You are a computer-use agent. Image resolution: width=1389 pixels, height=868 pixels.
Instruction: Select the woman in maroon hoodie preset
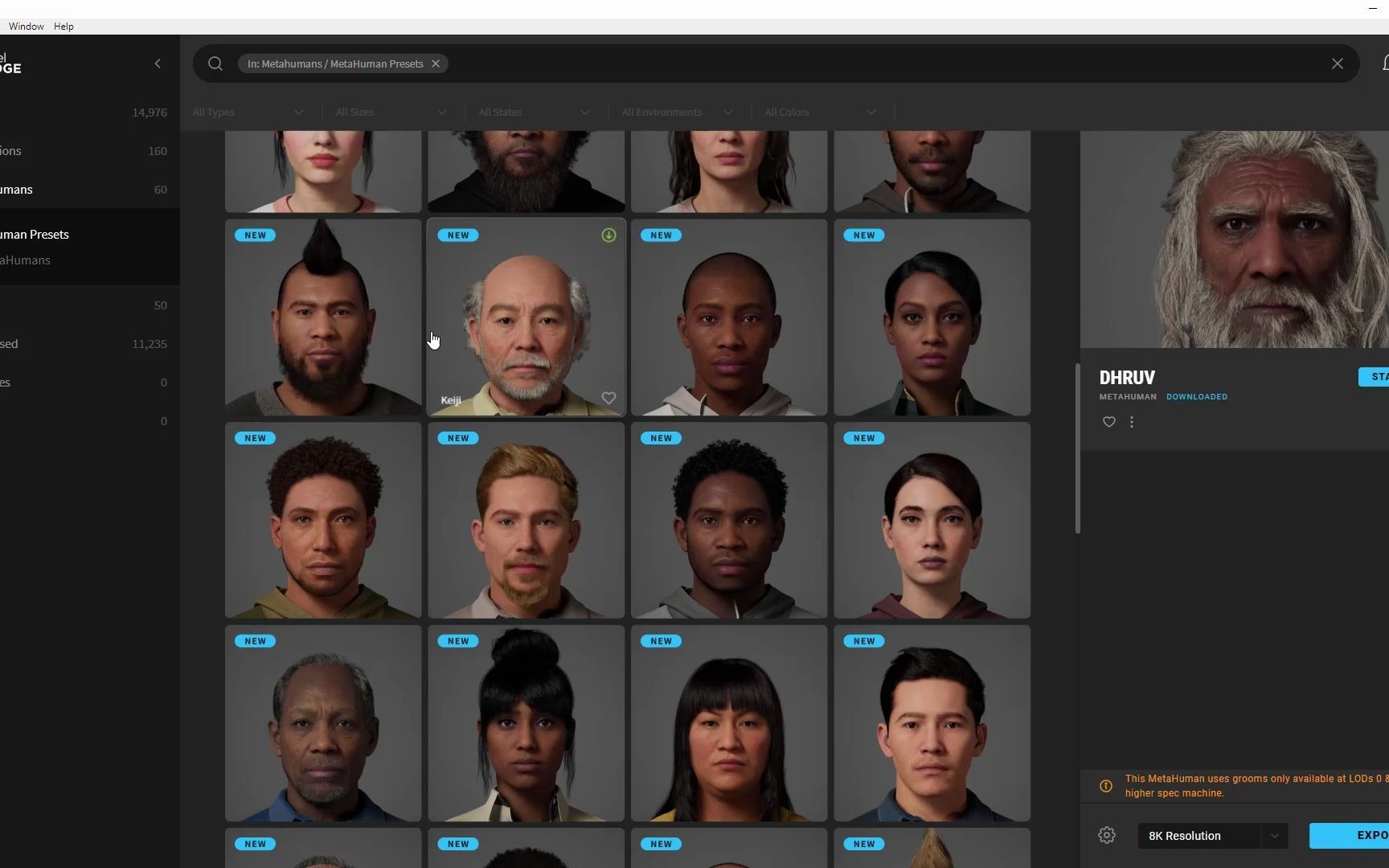pos(932,521)
